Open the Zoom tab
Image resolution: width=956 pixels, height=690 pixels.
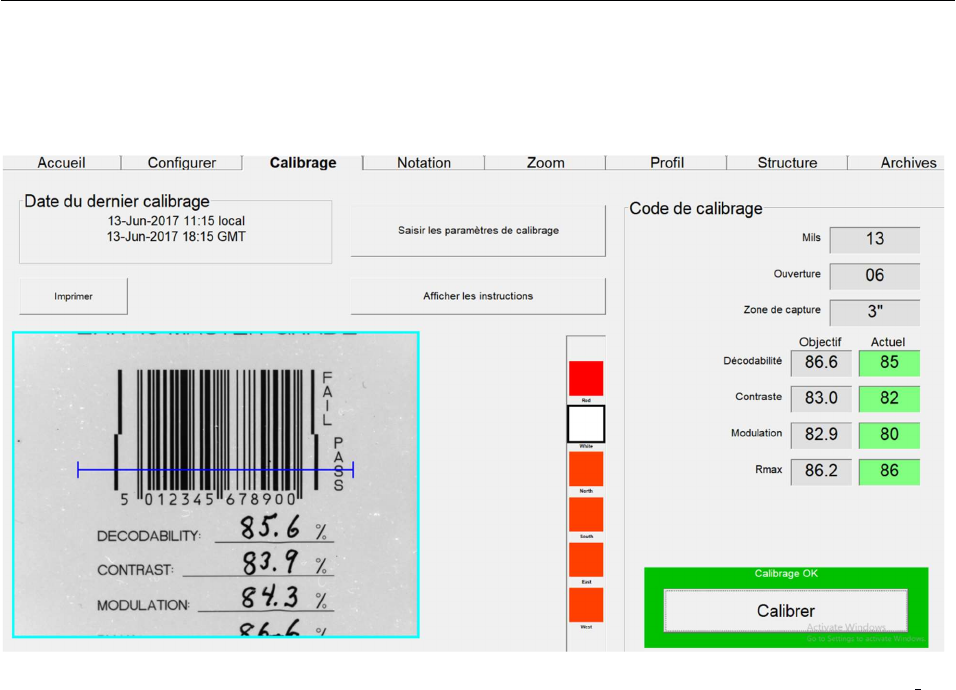pos(545,163)
